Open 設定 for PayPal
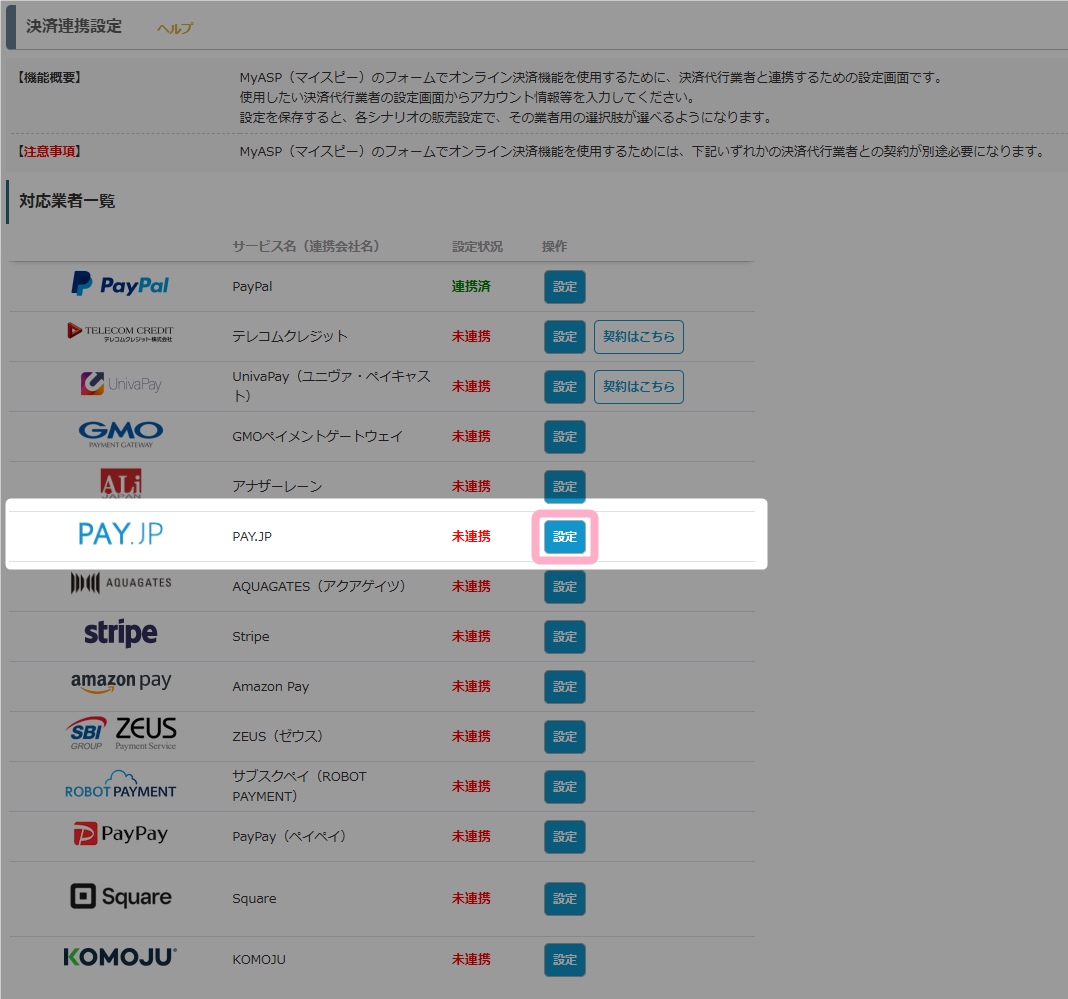Viewport: 1068px width, 999px height. (x=565, y=287)
